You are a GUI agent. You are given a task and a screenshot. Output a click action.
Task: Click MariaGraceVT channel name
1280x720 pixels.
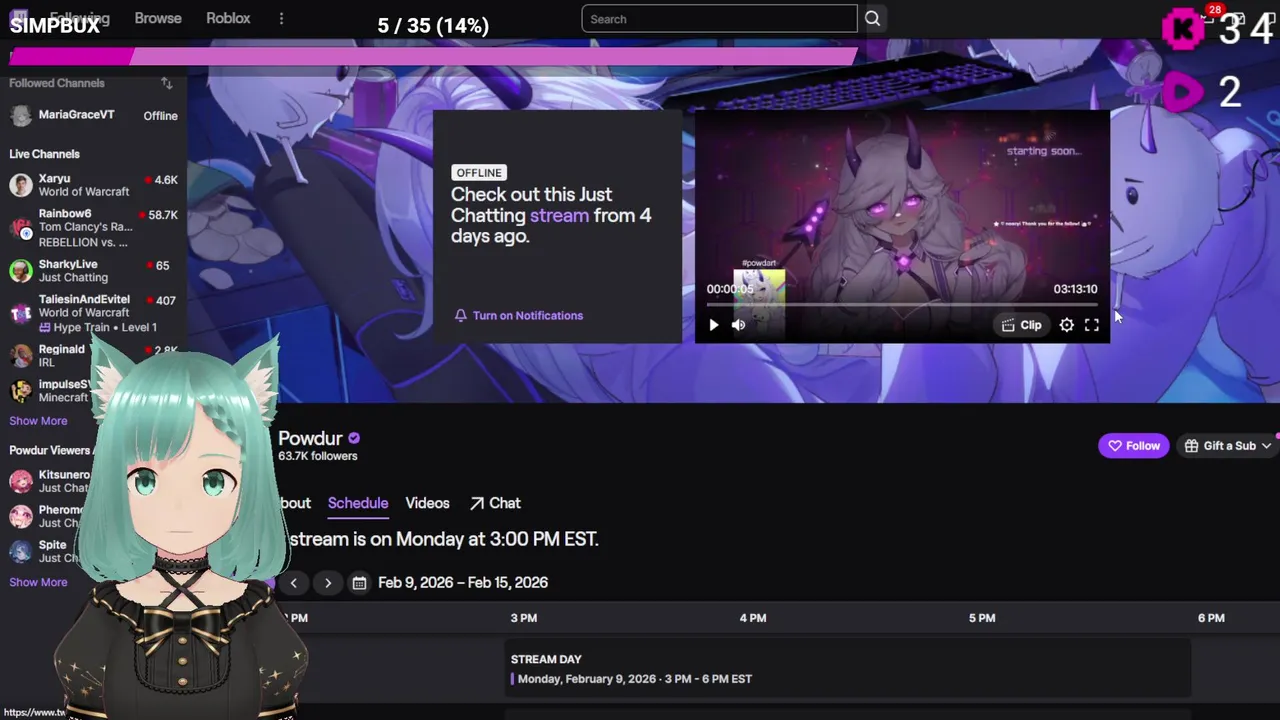point(76,115)
